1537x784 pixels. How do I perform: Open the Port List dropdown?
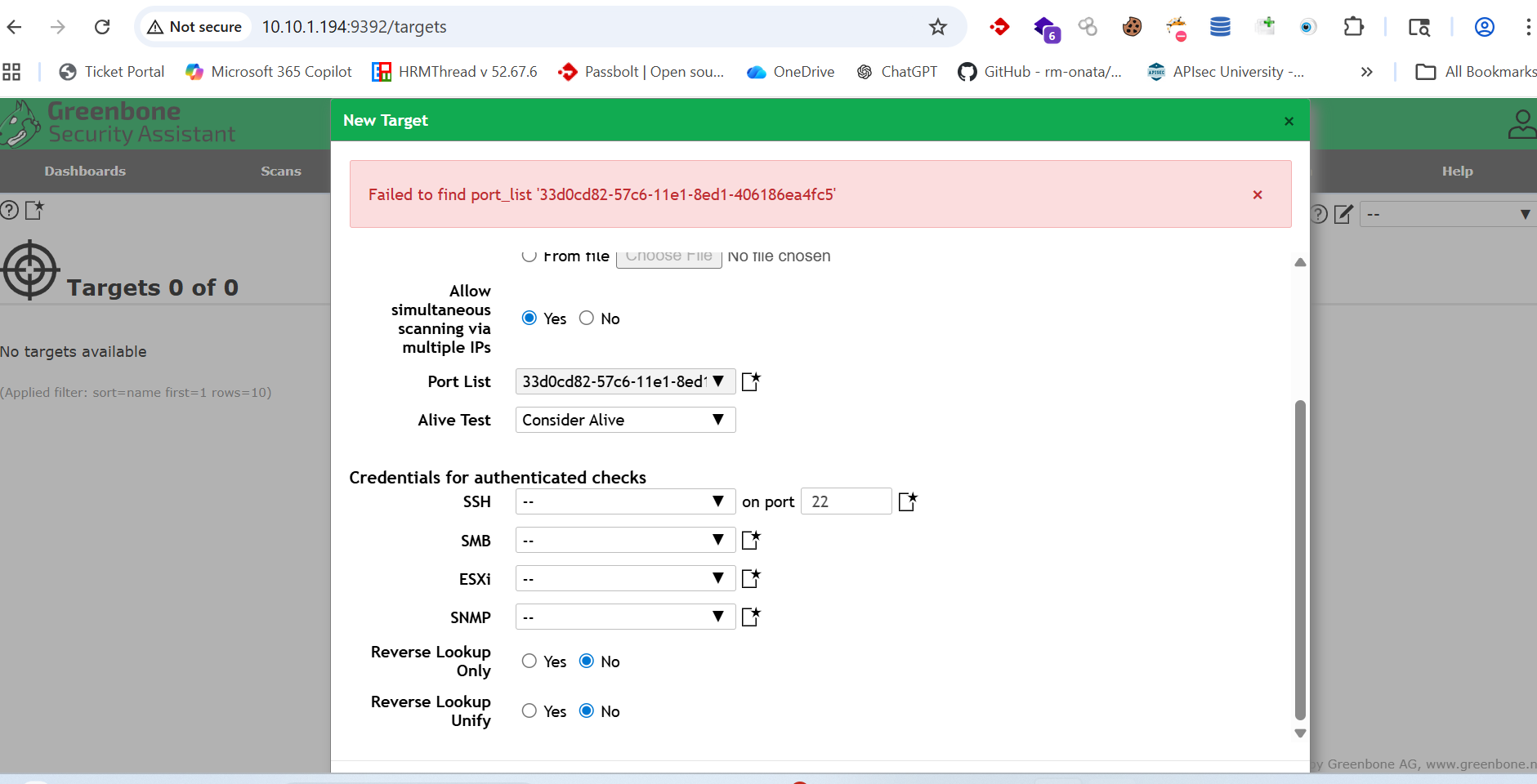[625, 381]
